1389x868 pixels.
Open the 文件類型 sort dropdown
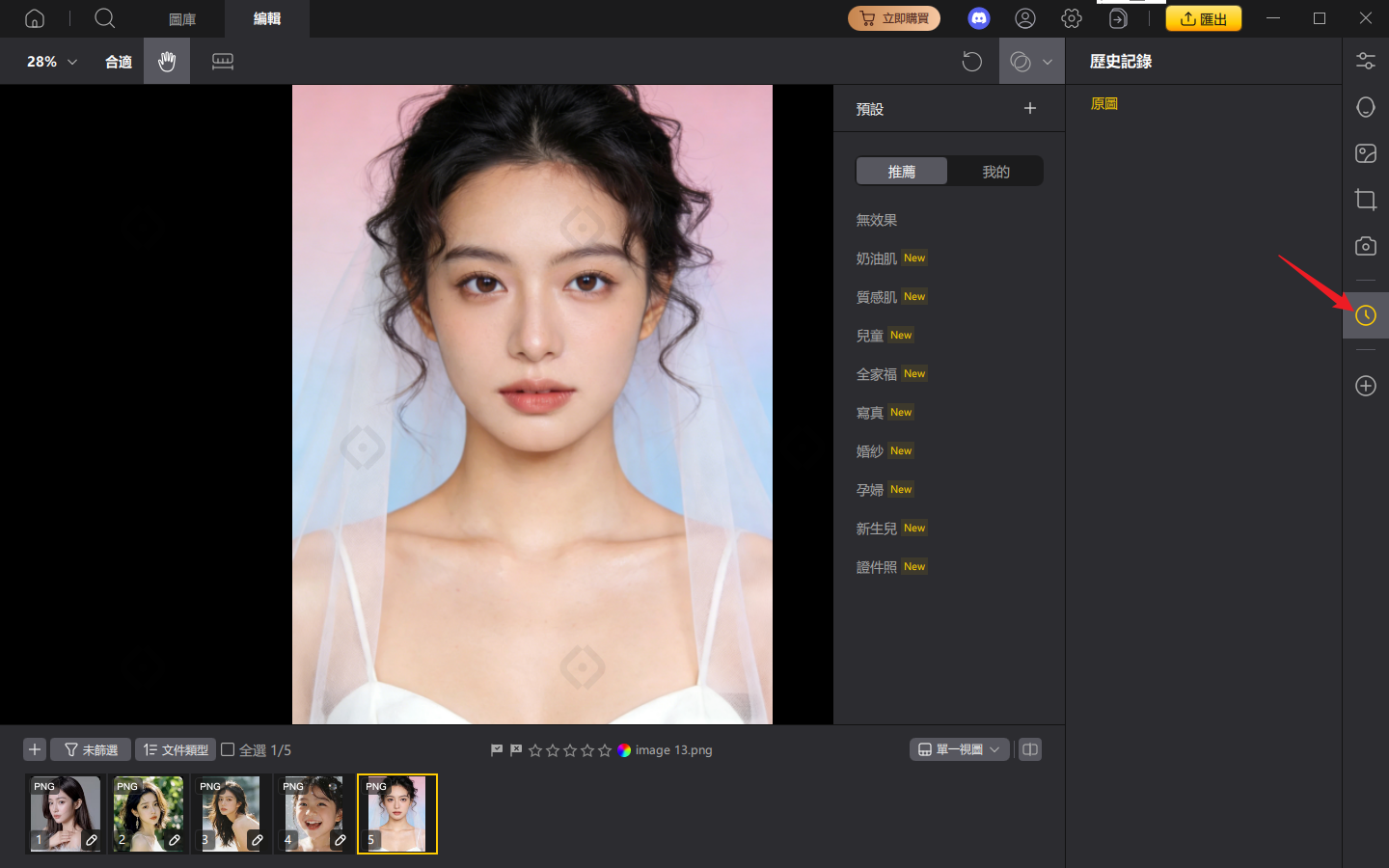[x=176, y=749]
